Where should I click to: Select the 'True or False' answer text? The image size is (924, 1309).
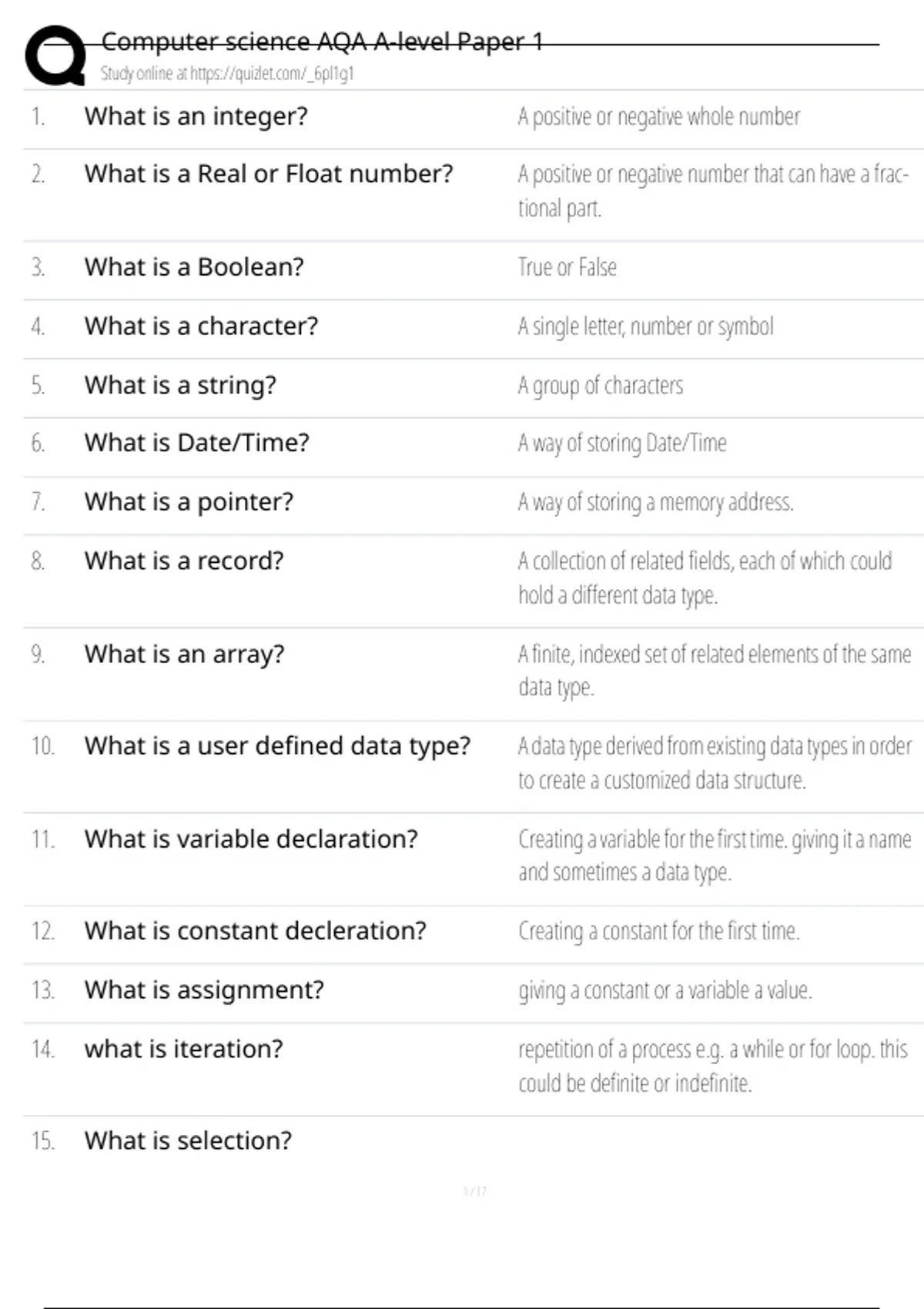(x=567, y=267)
